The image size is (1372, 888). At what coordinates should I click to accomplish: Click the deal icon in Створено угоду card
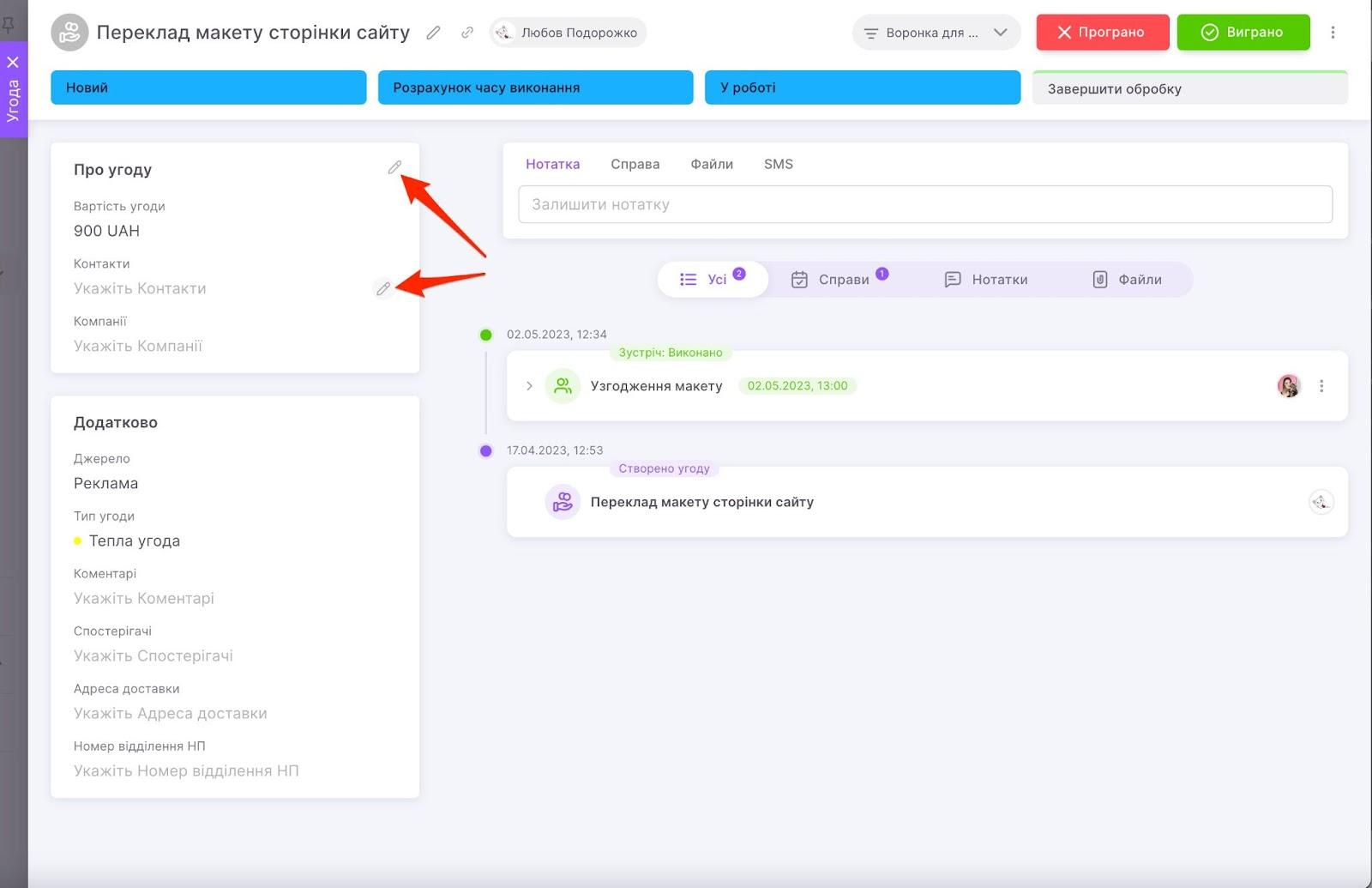(563, 502)
